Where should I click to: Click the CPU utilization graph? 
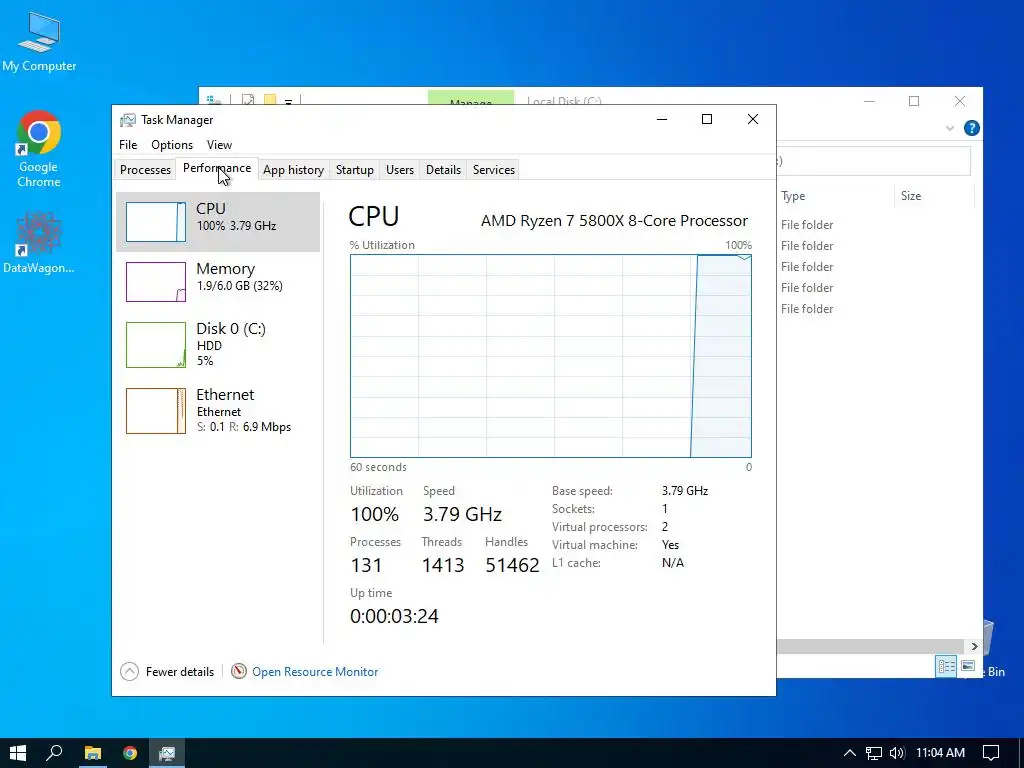[x=551, y=356]
